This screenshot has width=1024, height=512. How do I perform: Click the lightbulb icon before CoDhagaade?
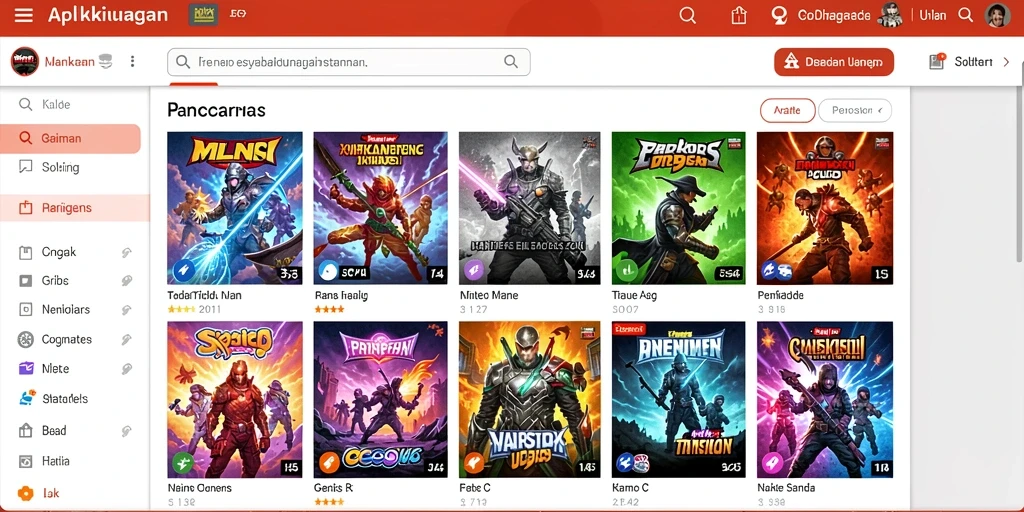[778, 15]
